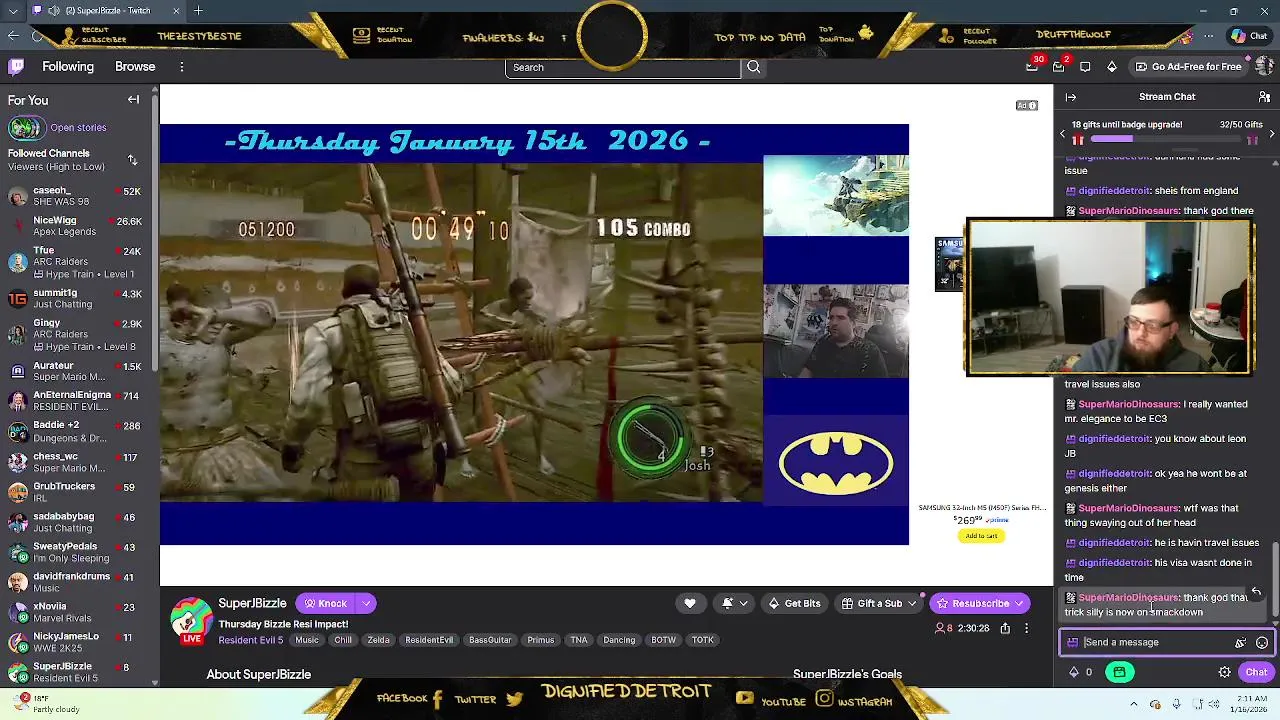Open notifications inbox with 2 badge
1280x720 pixels.
[x=1059, y=66]
